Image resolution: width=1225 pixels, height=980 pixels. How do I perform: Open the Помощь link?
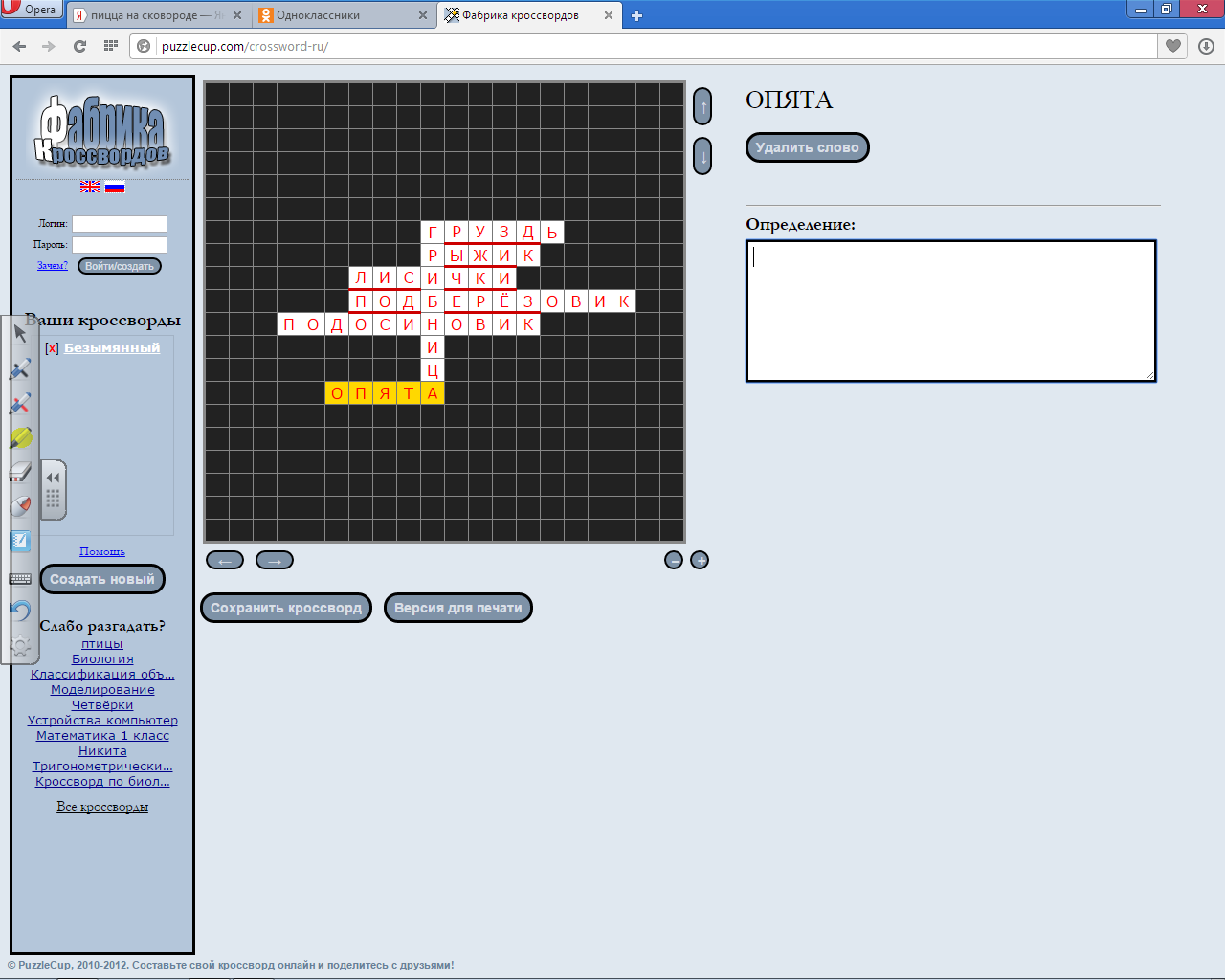[x=102, y=551]
